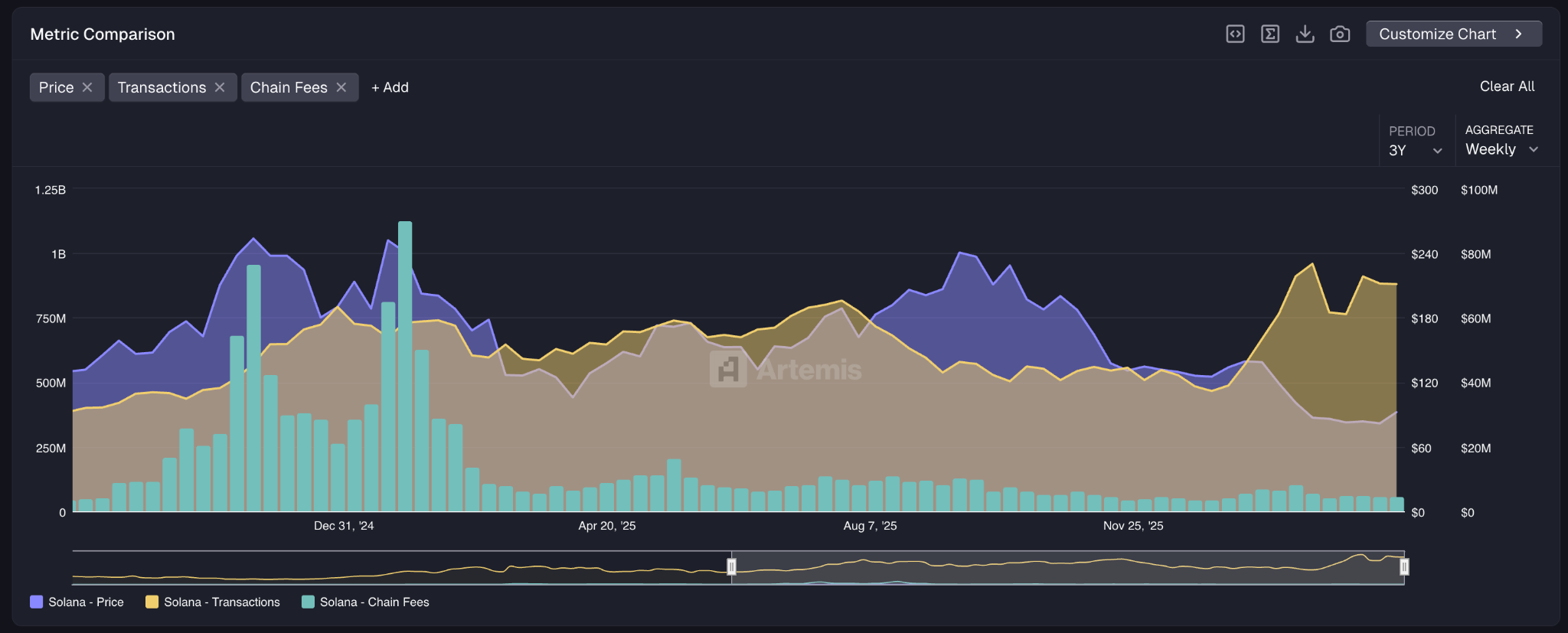Open the Aggregate Weekly dropdown
The width and height of the screenshot is (1568, 633).
tap(1501, 149)
